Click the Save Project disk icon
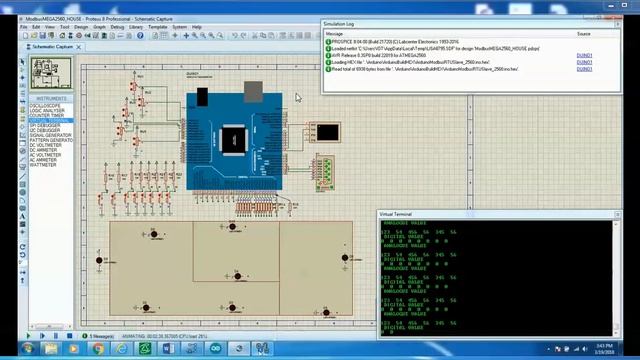The height and width of the screenshot is (360, 640). 42,36
